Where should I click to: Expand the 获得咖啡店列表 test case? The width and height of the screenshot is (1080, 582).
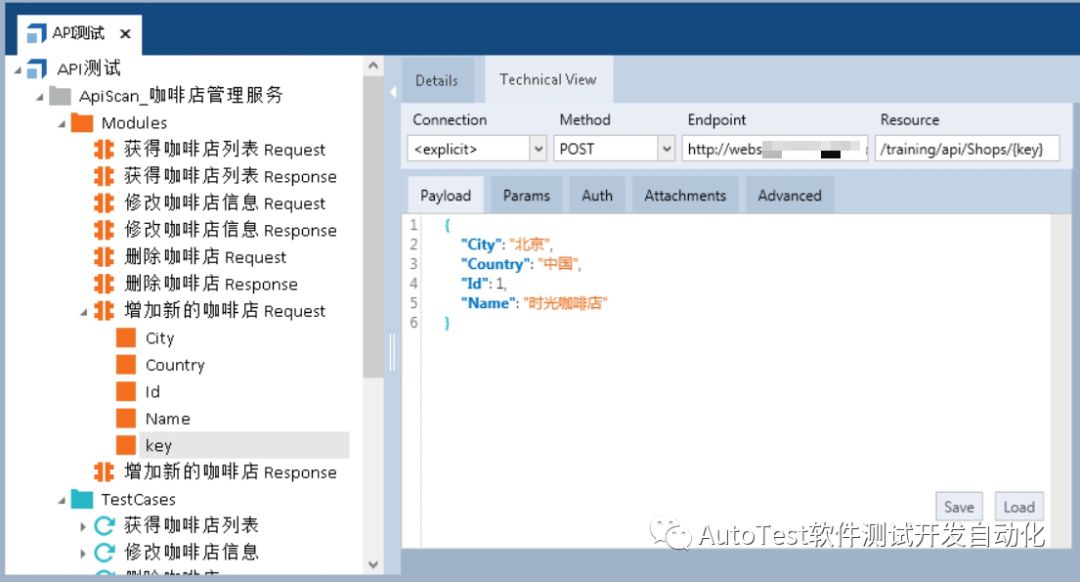coord(83,527)
